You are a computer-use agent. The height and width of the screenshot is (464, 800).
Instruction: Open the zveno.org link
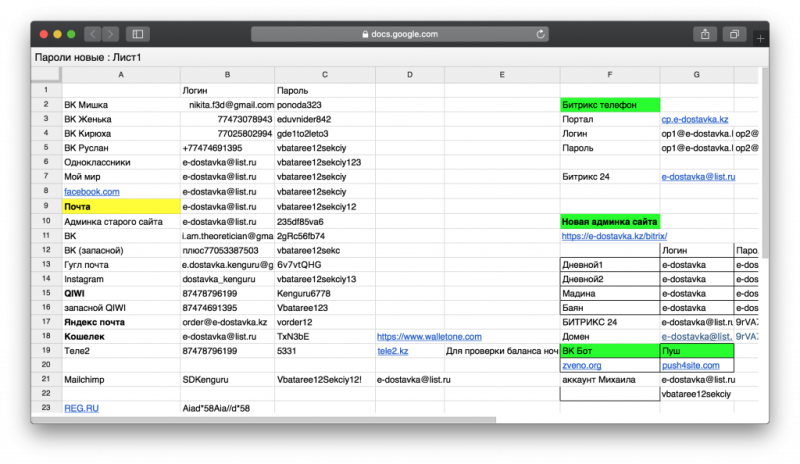coord(582,365)
